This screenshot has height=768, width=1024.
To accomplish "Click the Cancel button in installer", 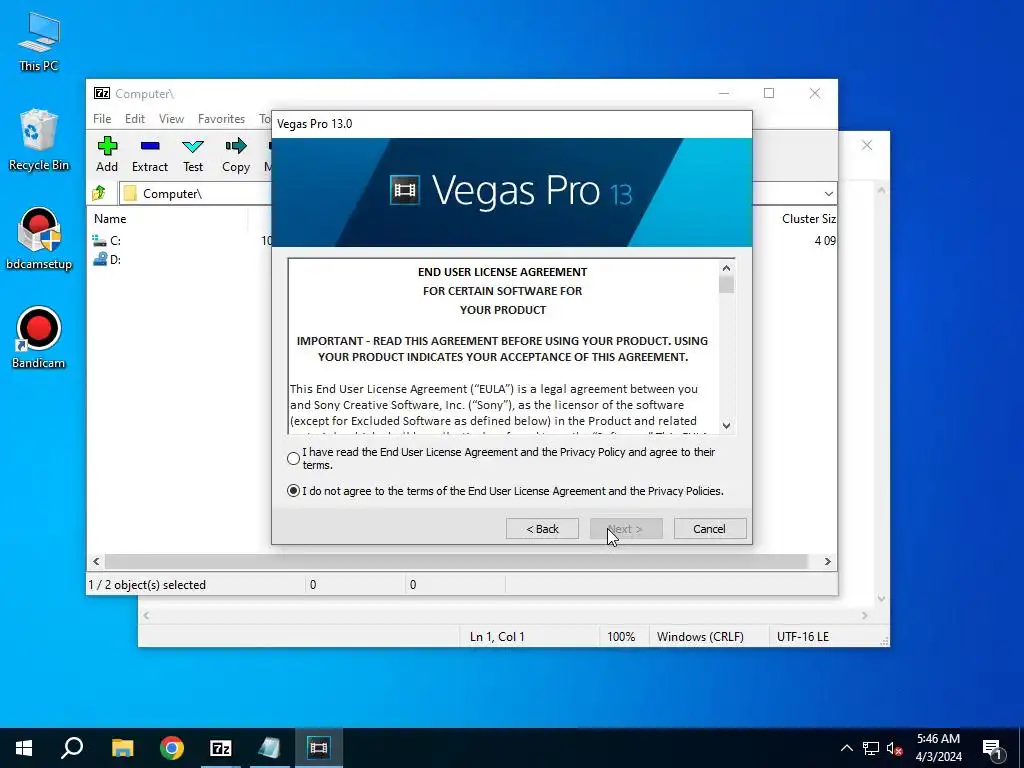I will pos(710,529).
